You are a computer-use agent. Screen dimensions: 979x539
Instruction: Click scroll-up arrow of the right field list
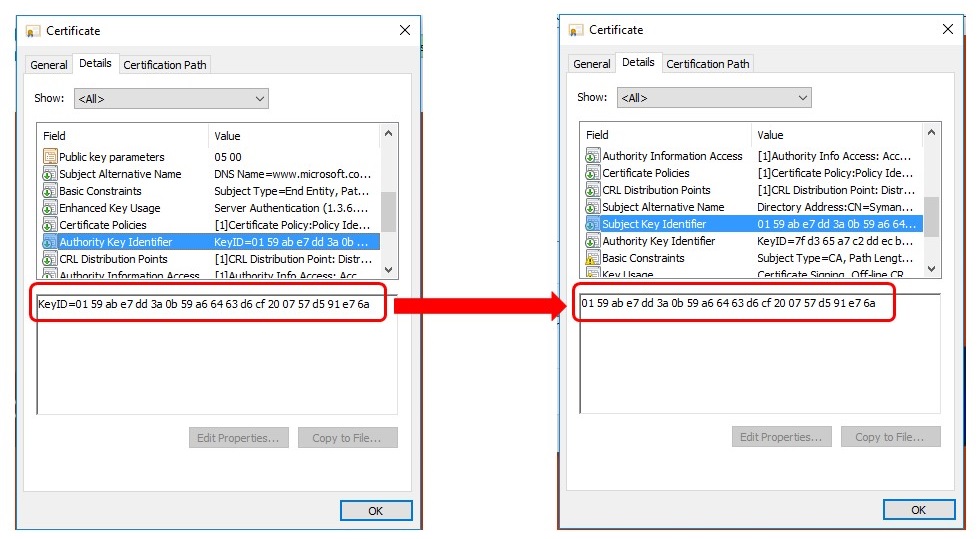[932, 133]
